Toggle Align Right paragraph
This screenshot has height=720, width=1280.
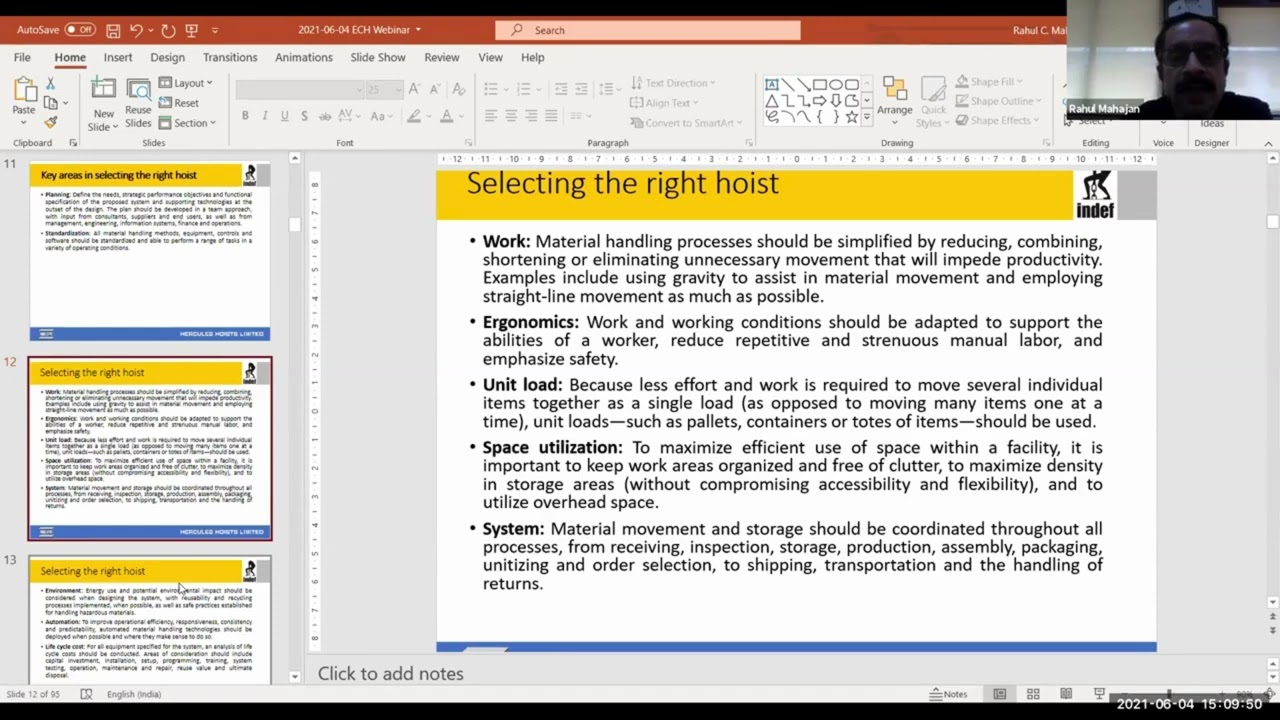(531, 116)
